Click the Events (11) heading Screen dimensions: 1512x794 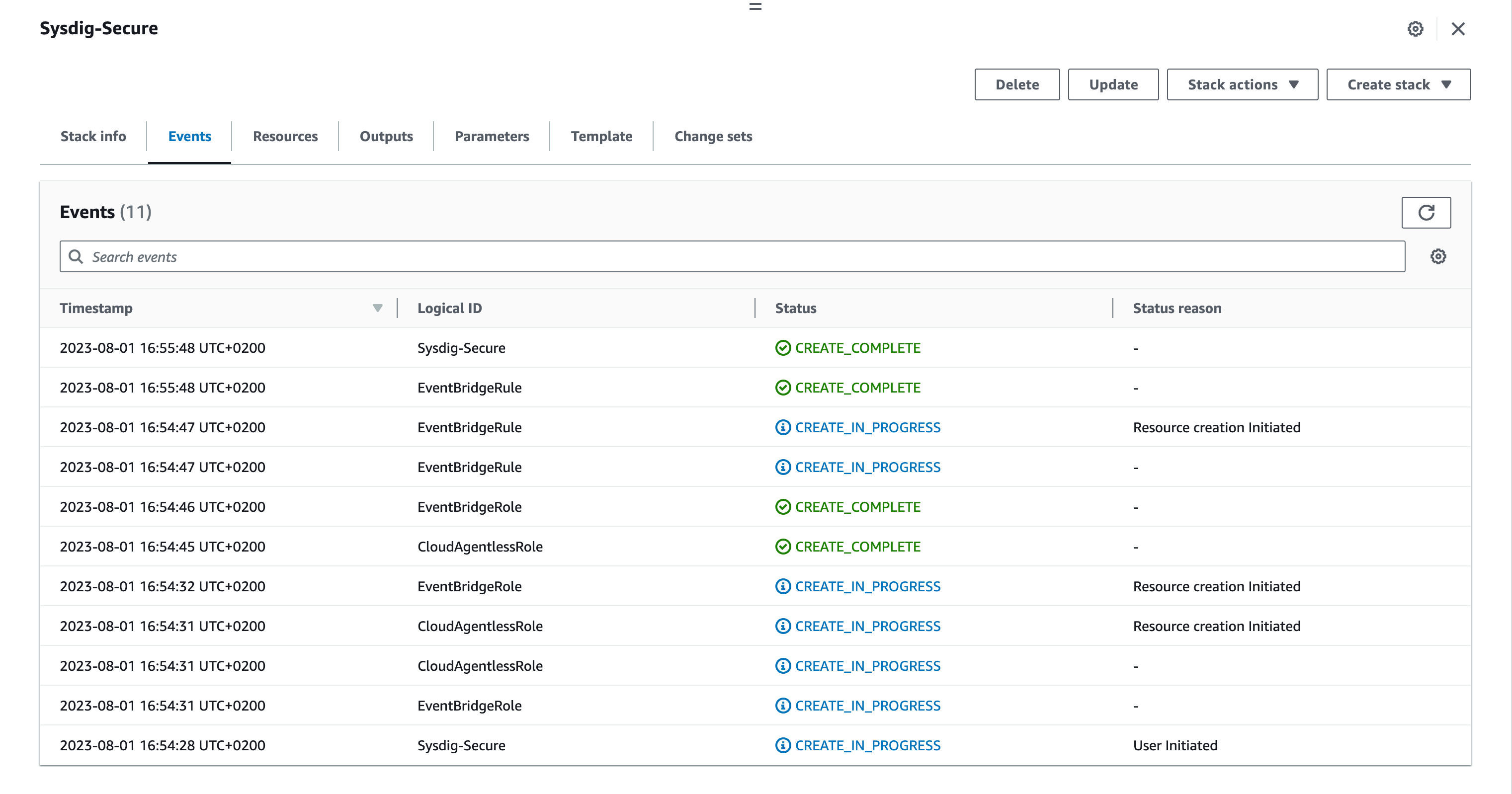(x=106, y=212)
